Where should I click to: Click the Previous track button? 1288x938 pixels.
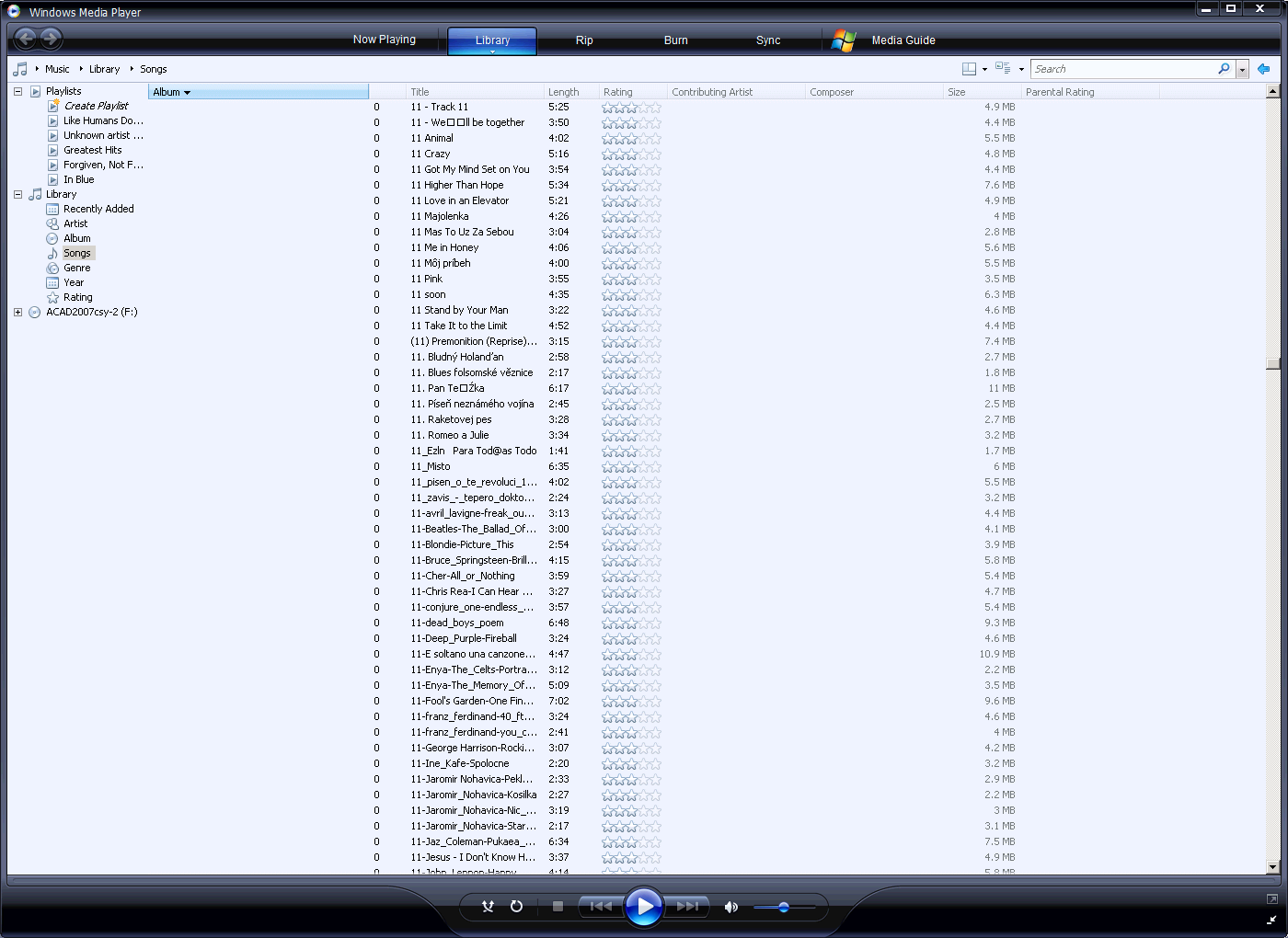(x=601, y=907)
